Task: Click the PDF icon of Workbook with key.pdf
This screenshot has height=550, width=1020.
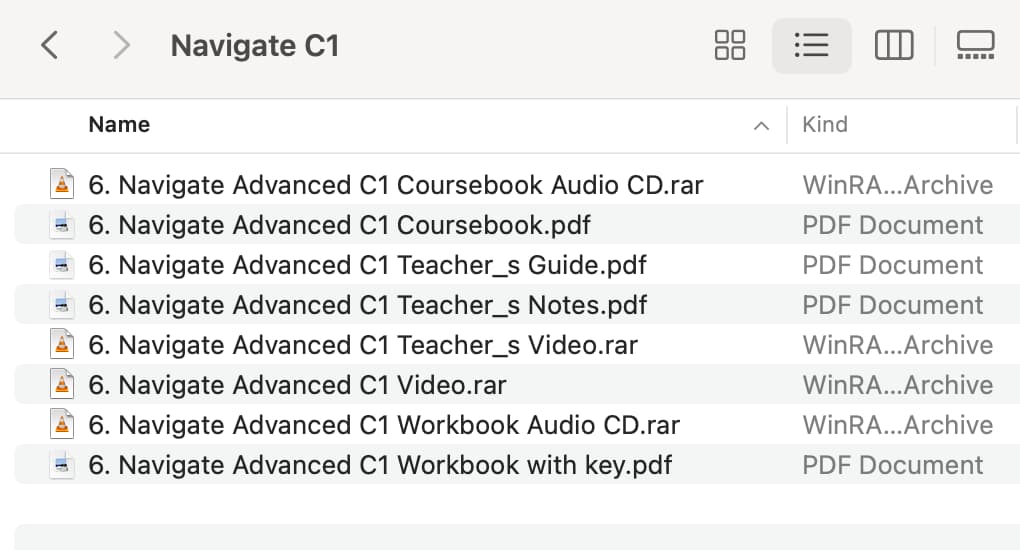Action: click(x=62, y=465)
